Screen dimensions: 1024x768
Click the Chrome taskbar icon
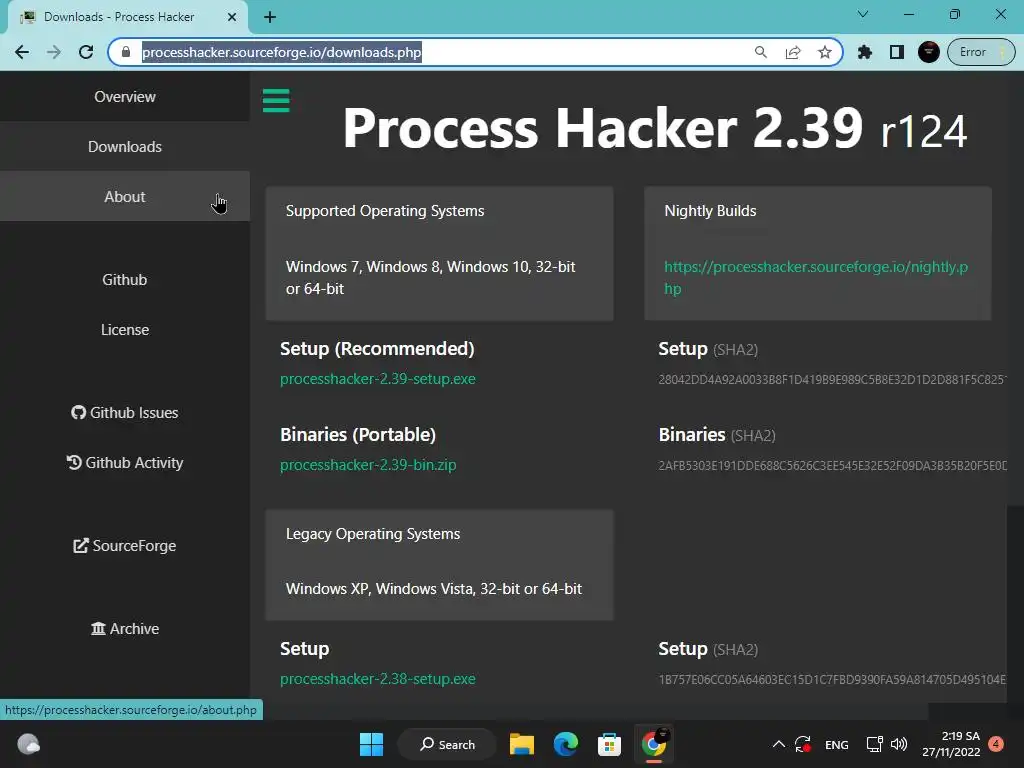tap(654, 744)
